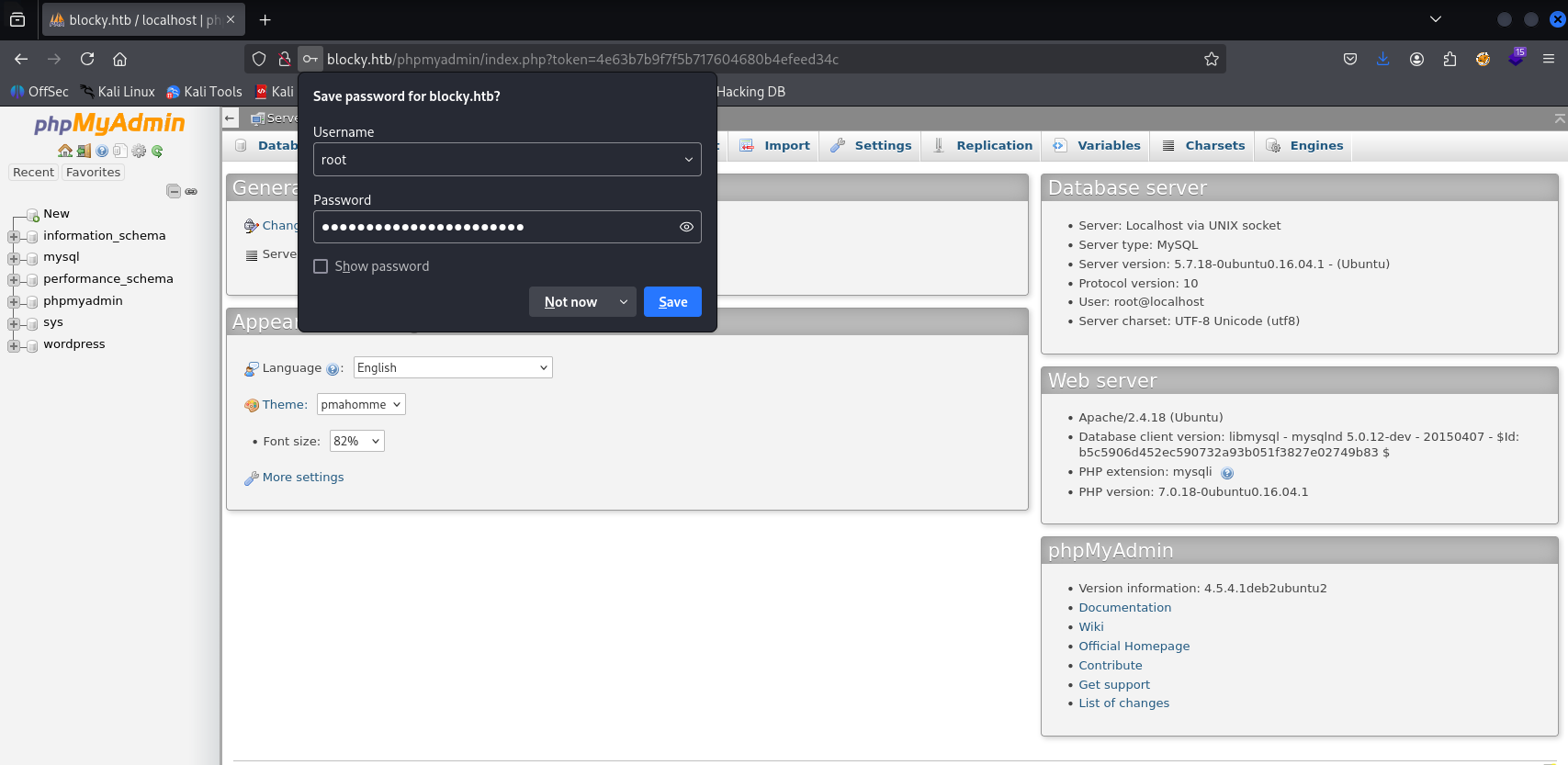
Task: Tick the Show password checkbox
Action: 321,266
